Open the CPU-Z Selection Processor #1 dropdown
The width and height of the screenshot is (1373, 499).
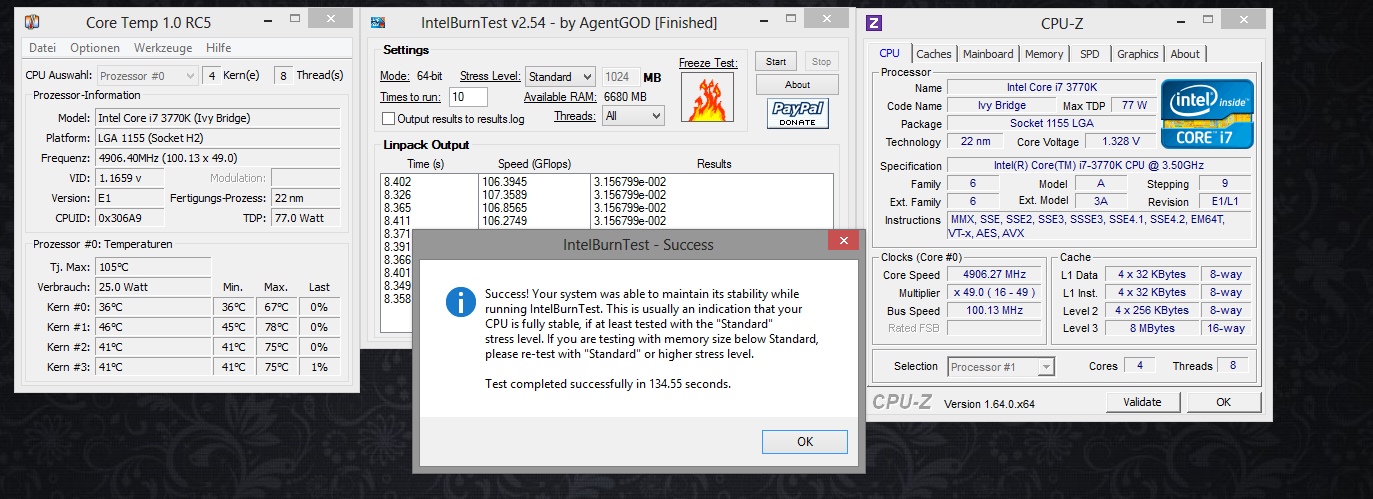coord(1001,367)
